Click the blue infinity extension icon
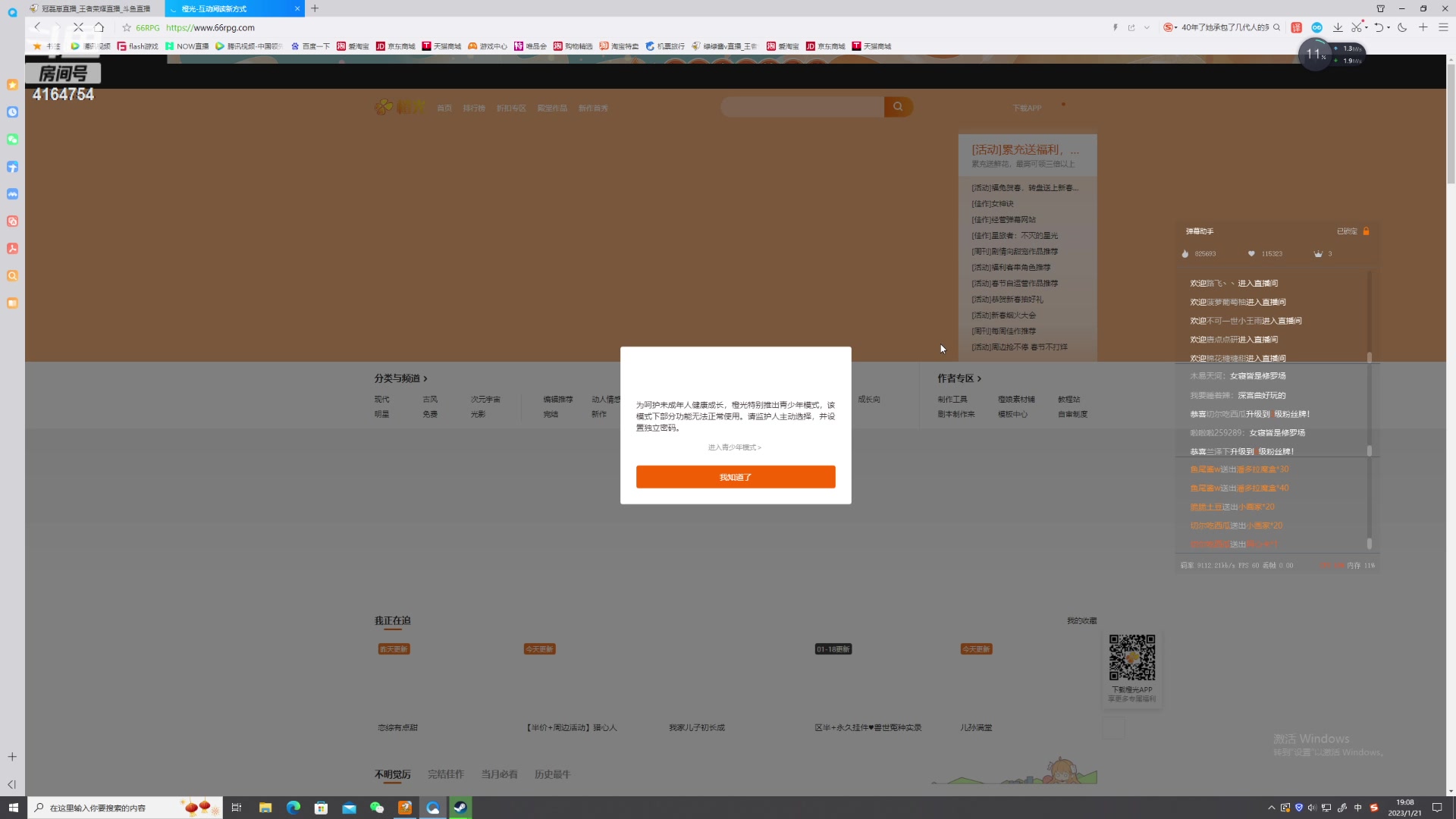The image size is (1456, 819). click(x=1316, y=27)
